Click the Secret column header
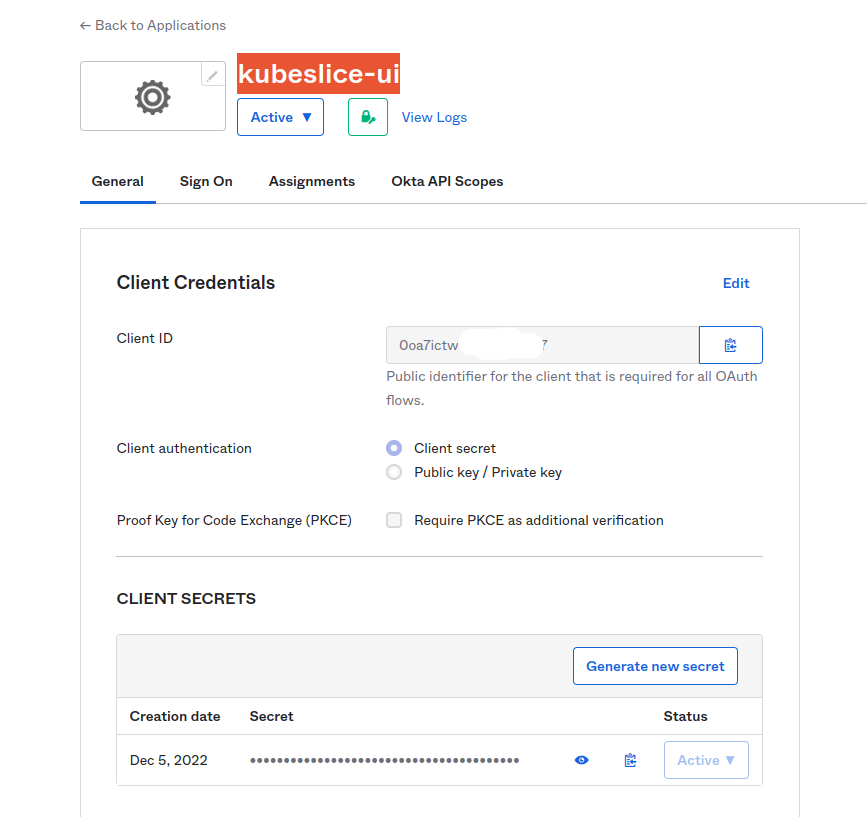The width and height of the screenshot is (867, 817). coord(271,716)
